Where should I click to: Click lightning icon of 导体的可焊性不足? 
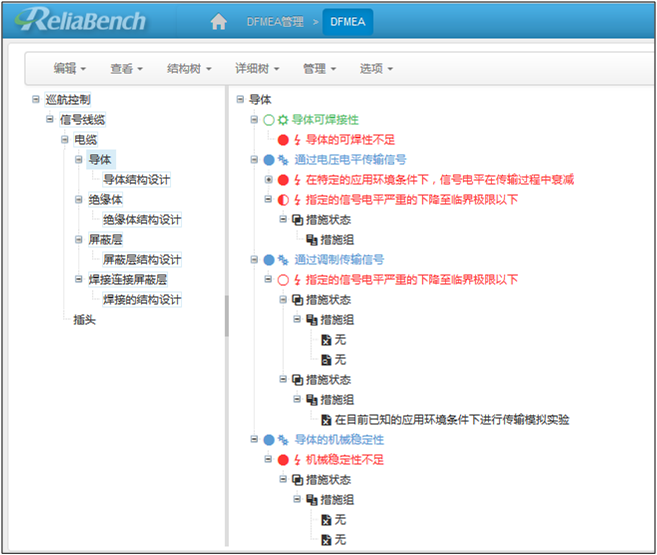pyautogui.click(x=297, y=140)
